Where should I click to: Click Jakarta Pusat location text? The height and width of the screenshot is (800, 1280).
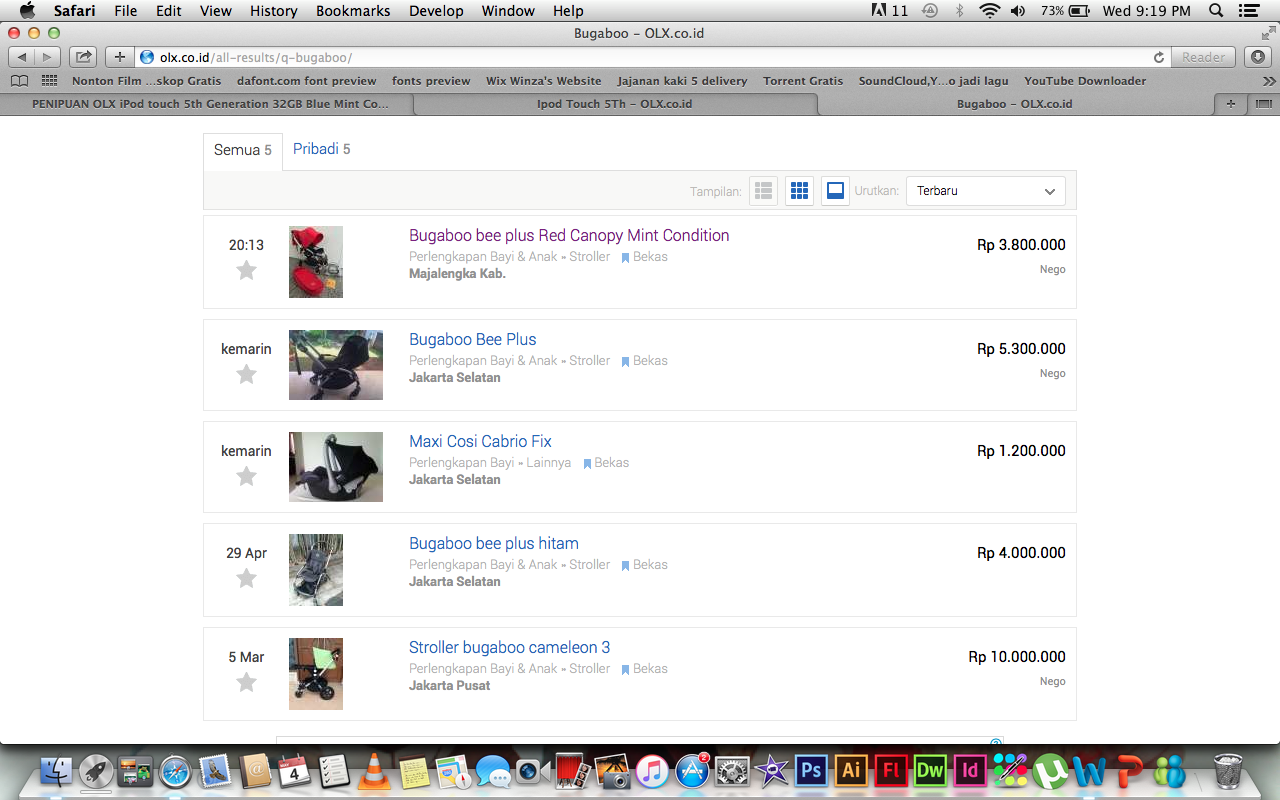click(450, 686)
